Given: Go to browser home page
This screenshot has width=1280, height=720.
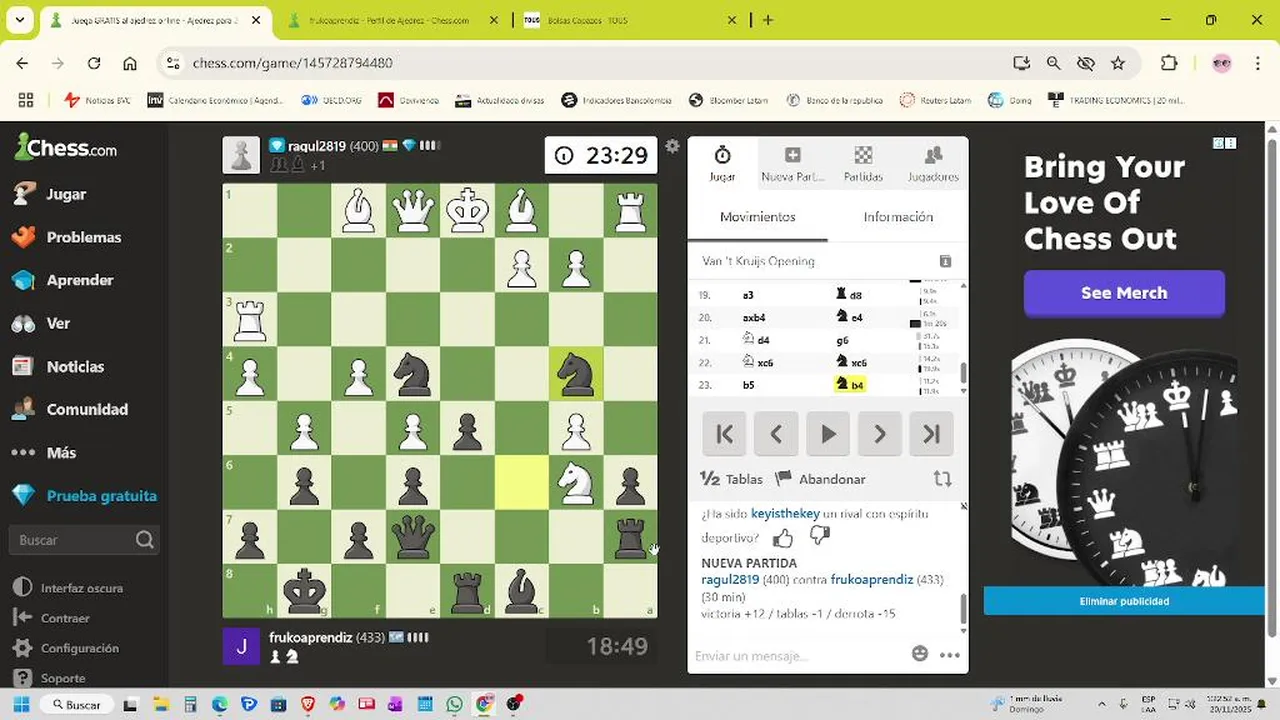Looking at the screenshot, I should [x=130, y=63].
